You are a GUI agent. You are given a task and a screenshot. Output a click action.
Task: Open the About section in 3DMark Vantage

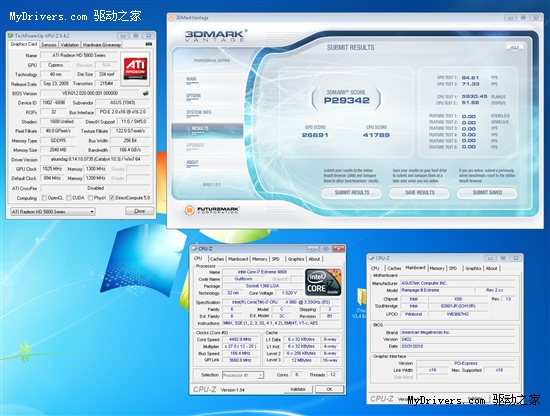pos(192,162)
